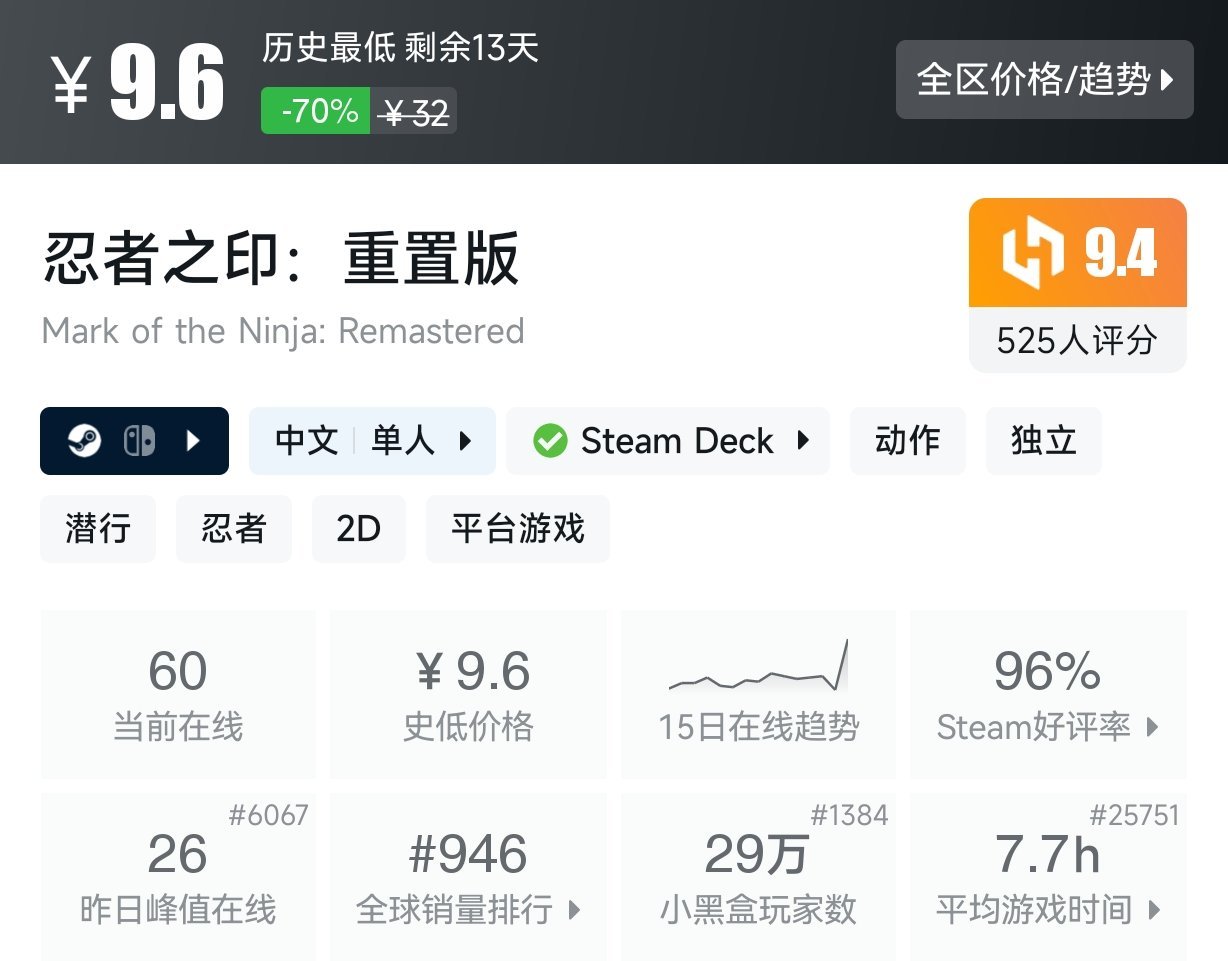Select the 忍者 ninja tag
This screenshot has width=1228, height=961.
(233, 529)
